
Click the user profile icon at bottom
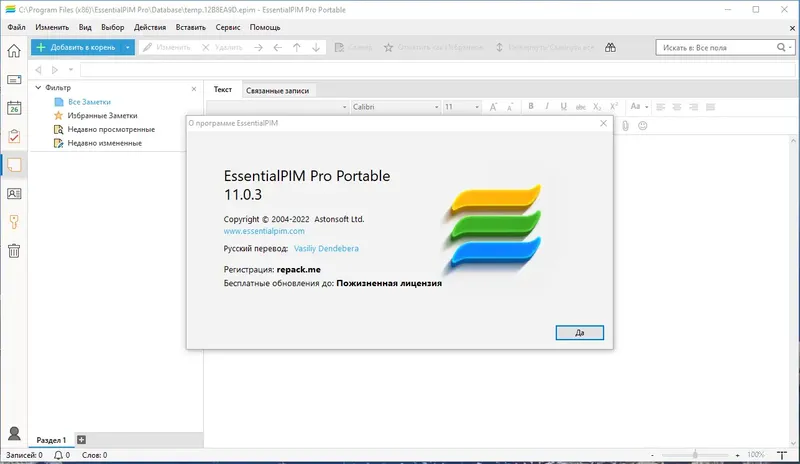click(14, 433)
